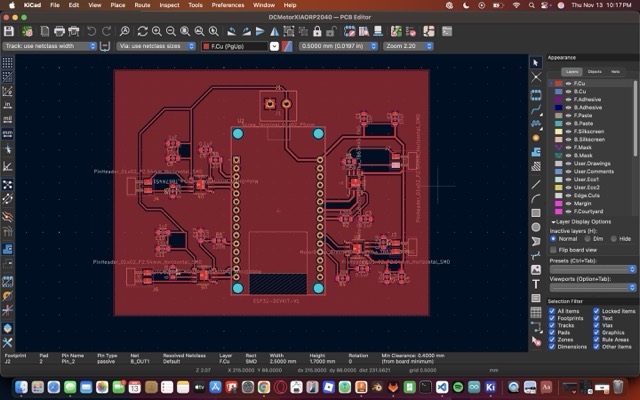Click the Undo arrow icon
The width and height of the screenshot is (640, 400).
pos(91,31)
